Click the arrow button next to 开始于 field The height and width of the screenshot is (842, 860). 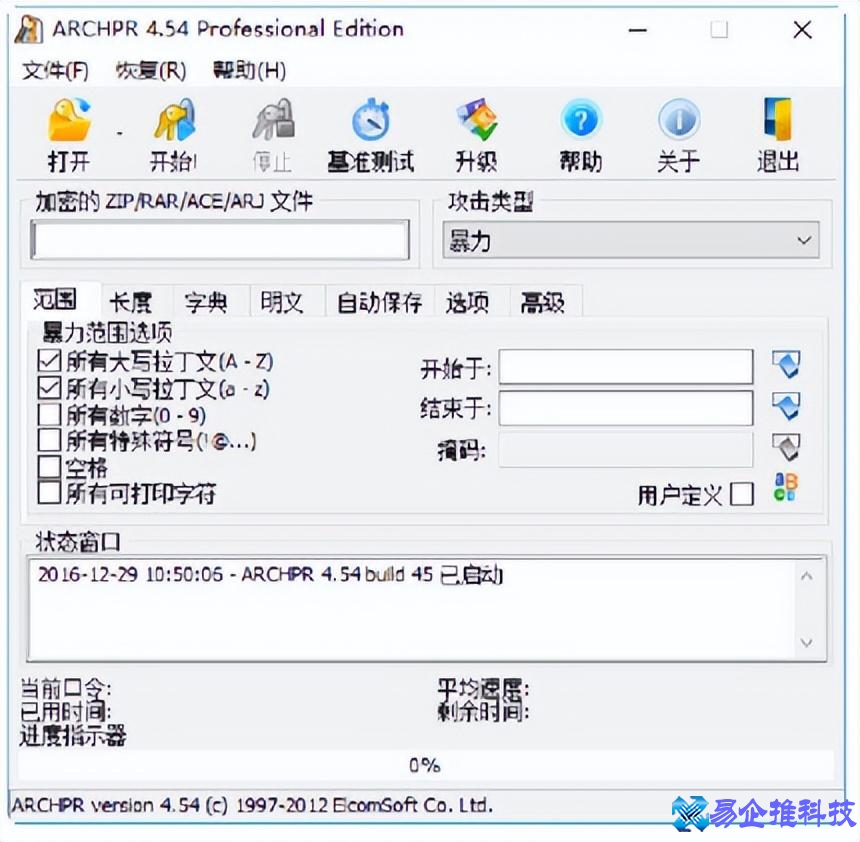[786, 365]
